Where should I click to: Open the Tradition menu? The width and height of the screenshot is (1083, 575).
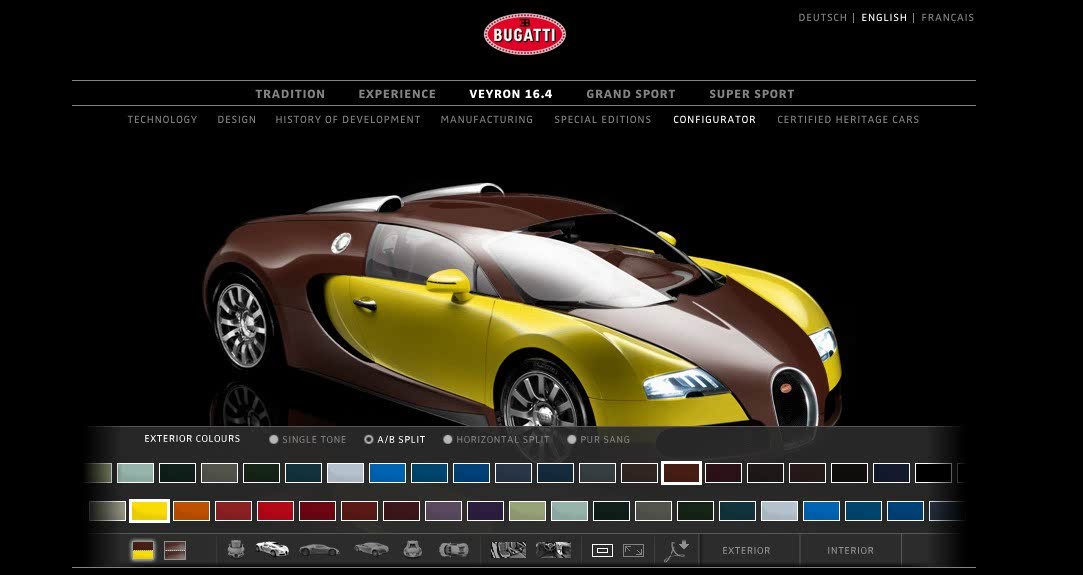[x=290, y=94]
